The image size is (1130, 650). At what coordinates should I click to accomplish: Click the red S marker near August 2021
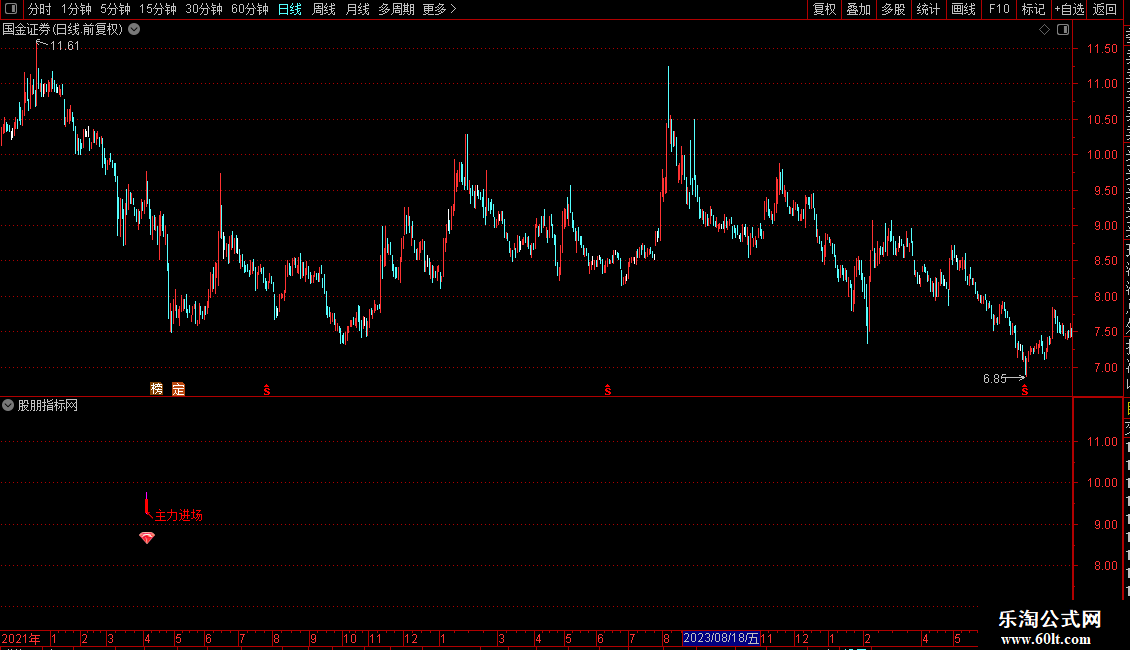coord(267,390)
